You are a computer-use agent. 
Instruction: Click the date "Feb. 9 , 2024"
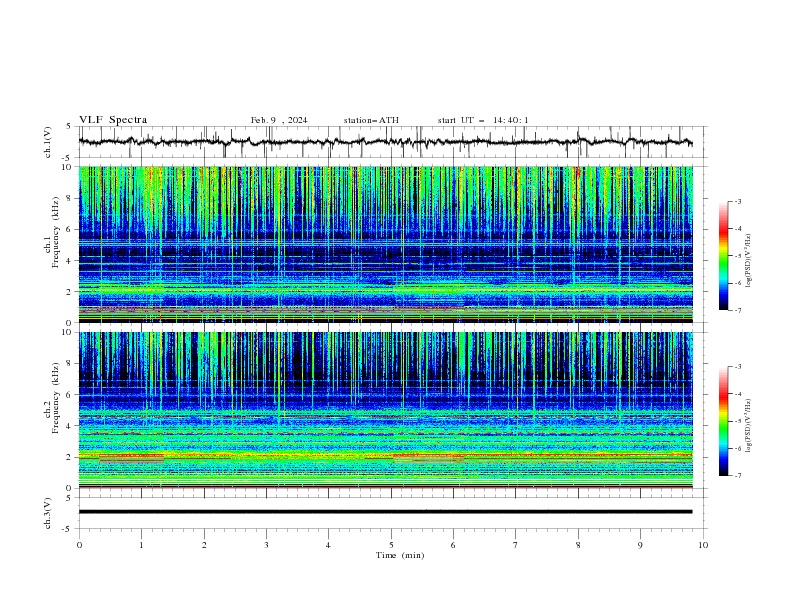279,120
